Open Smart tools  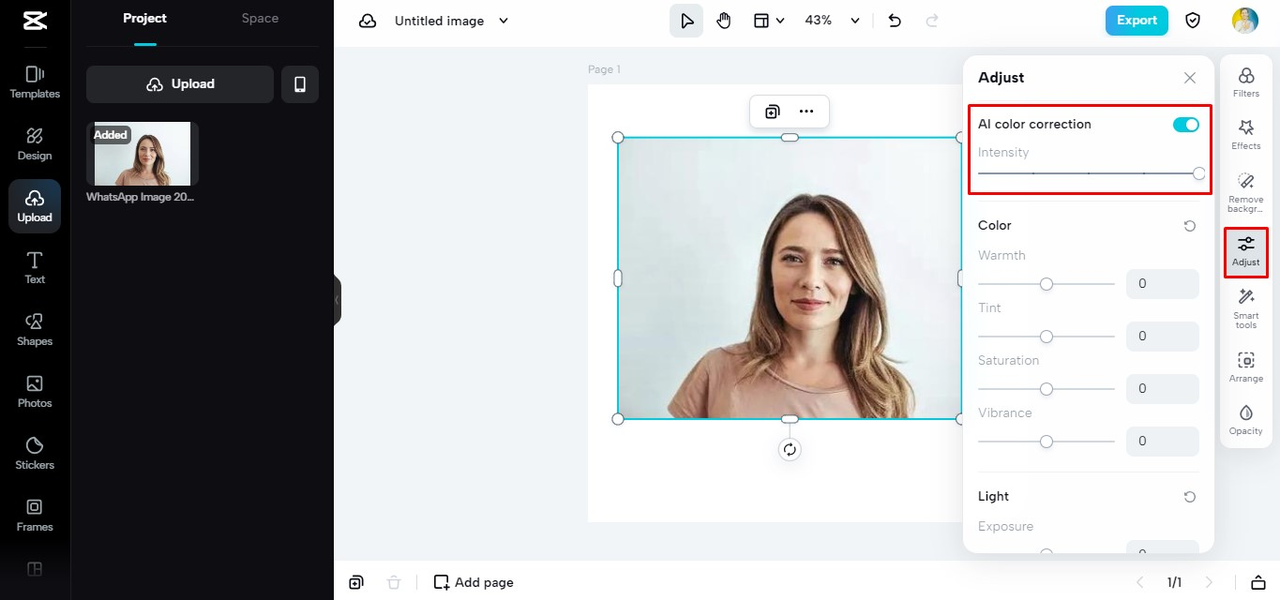1246,308
